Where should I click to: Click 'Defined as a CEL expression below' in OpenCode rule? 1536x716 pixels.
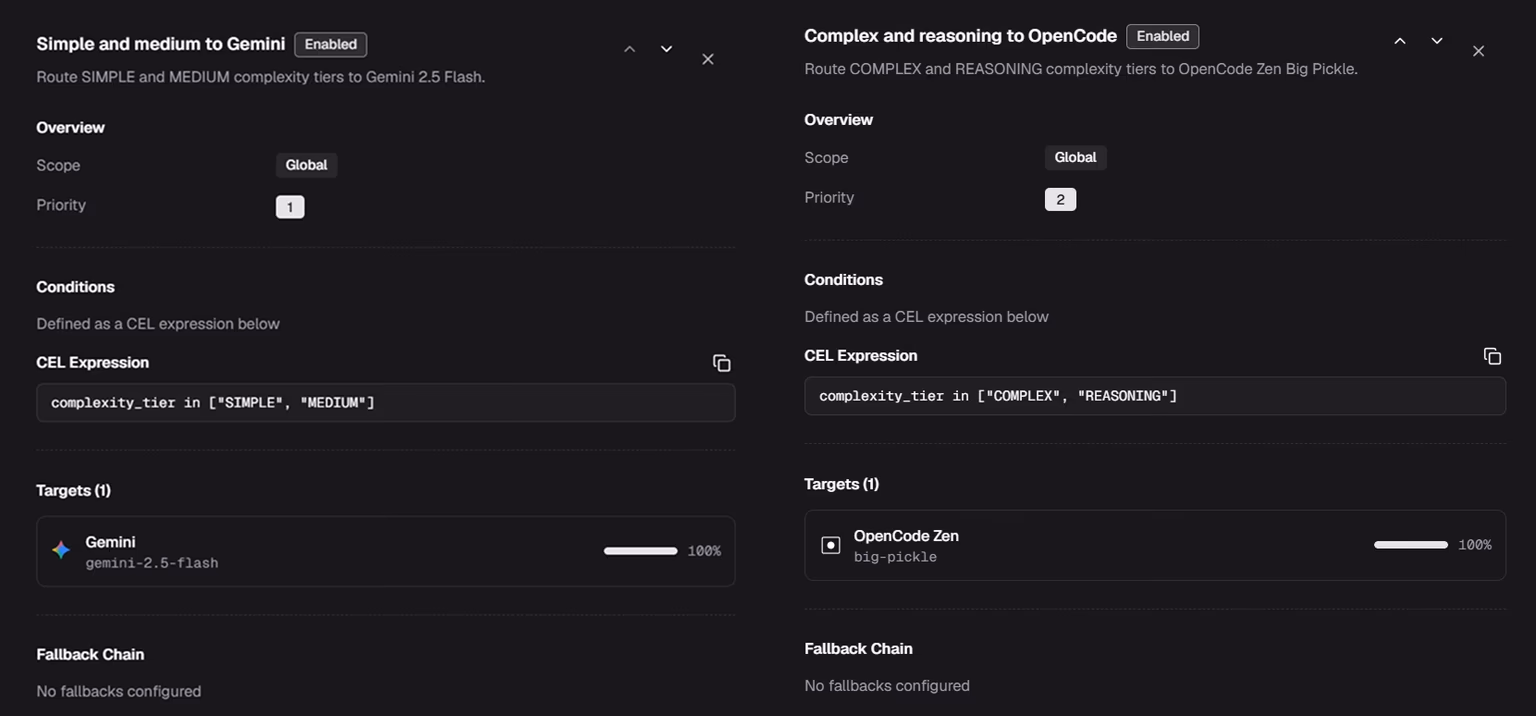(x=927, y=317)
